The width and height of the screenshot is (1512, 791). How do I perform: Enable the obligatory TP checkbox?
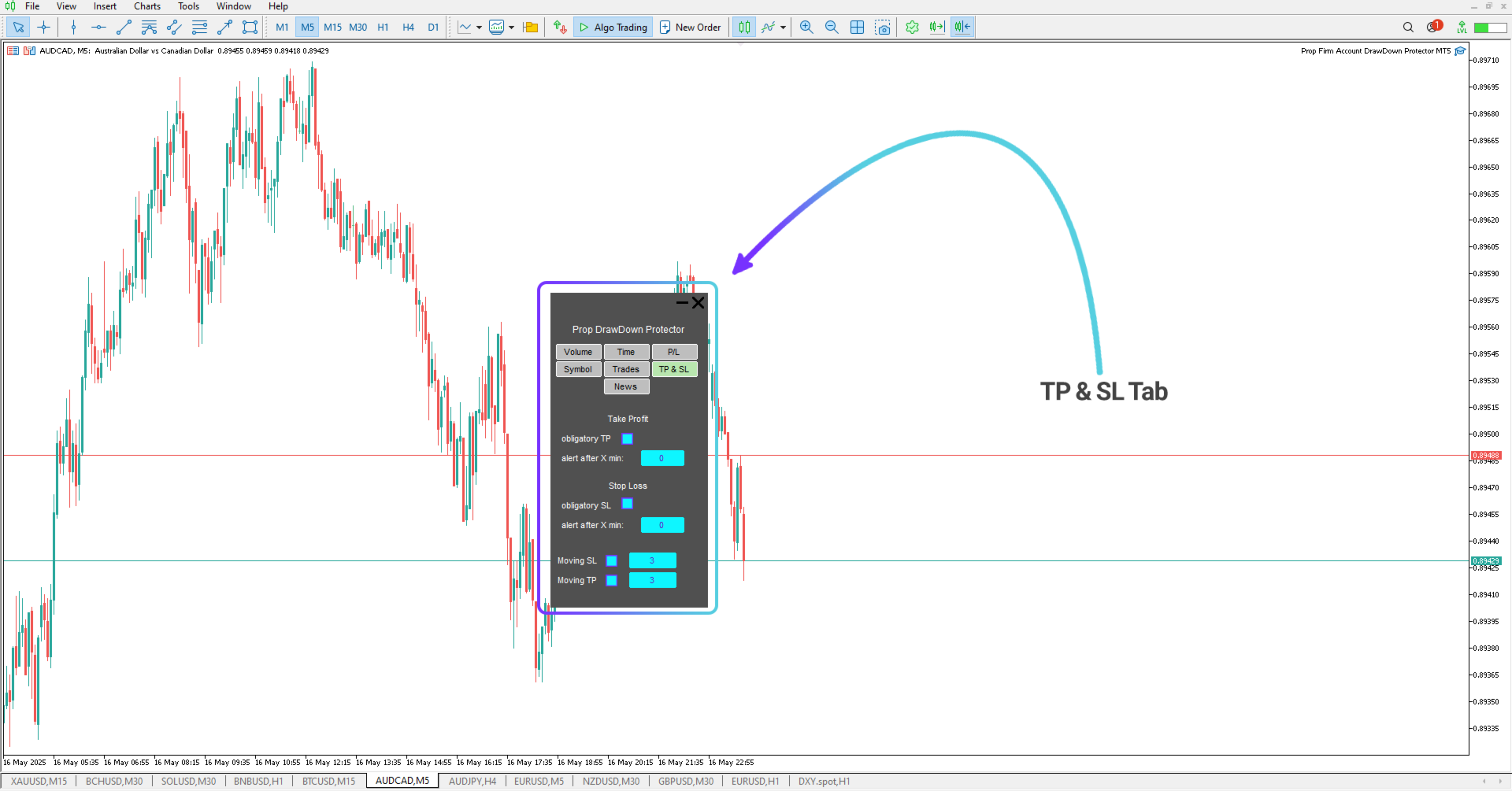click(627, 438)
